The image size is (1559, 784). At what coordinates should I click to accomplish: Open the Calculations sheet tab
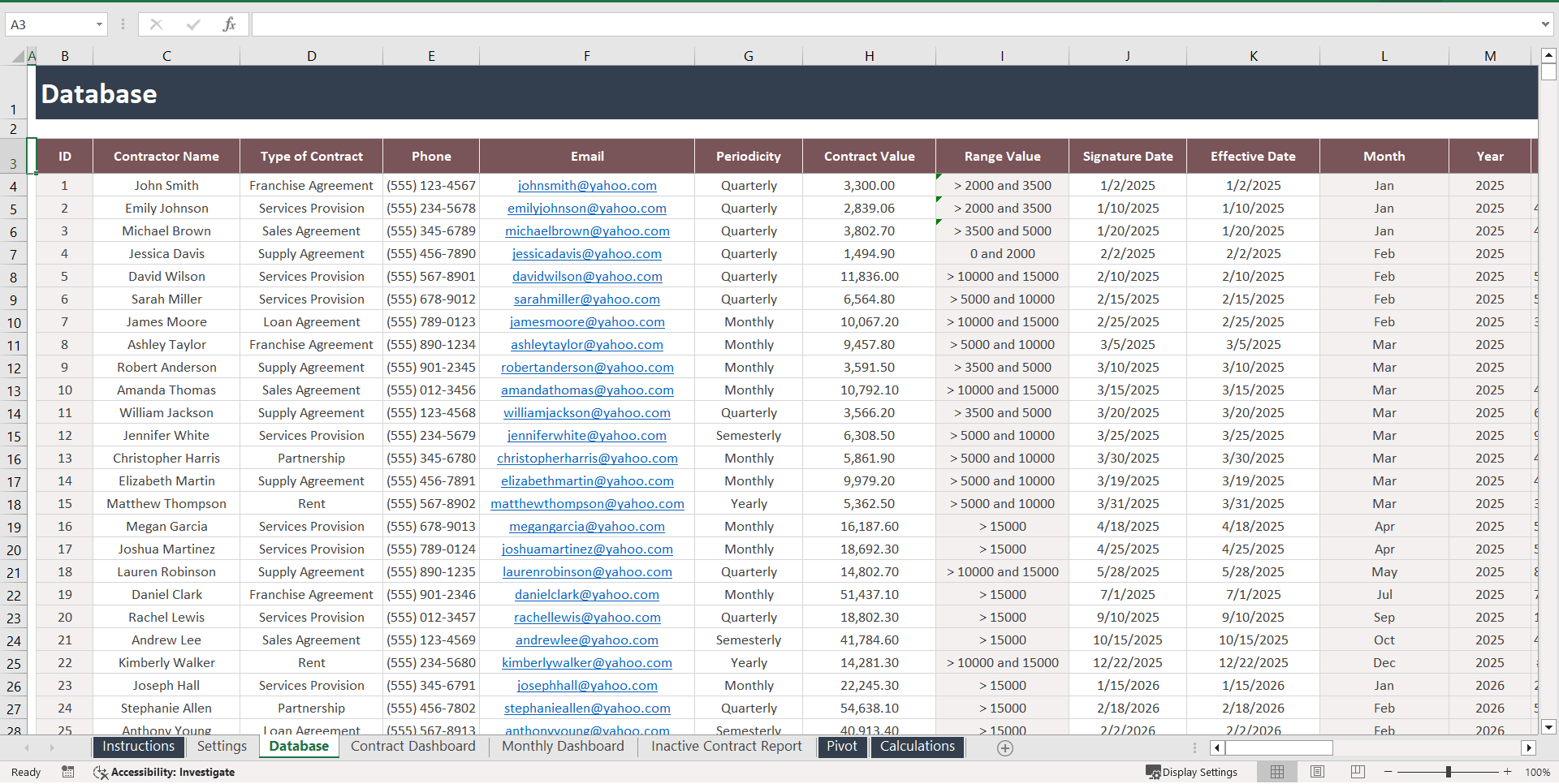tap(918, 747)
